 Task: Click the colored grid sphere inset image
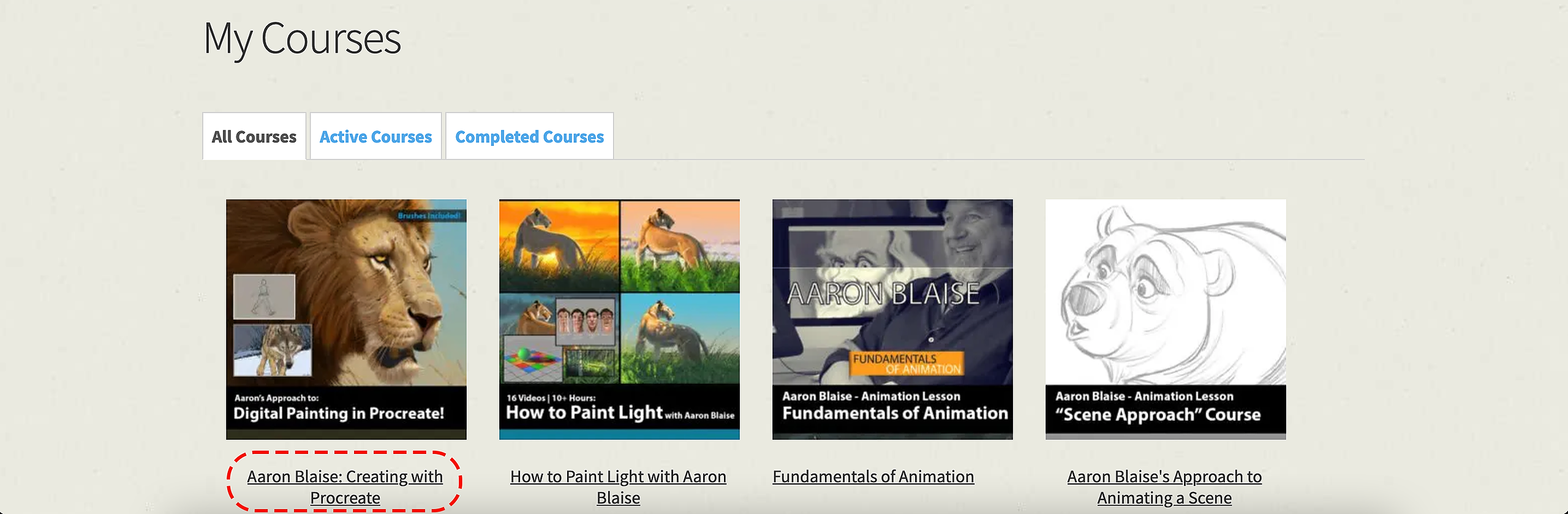pyautogui.click(x=532, y=363)
